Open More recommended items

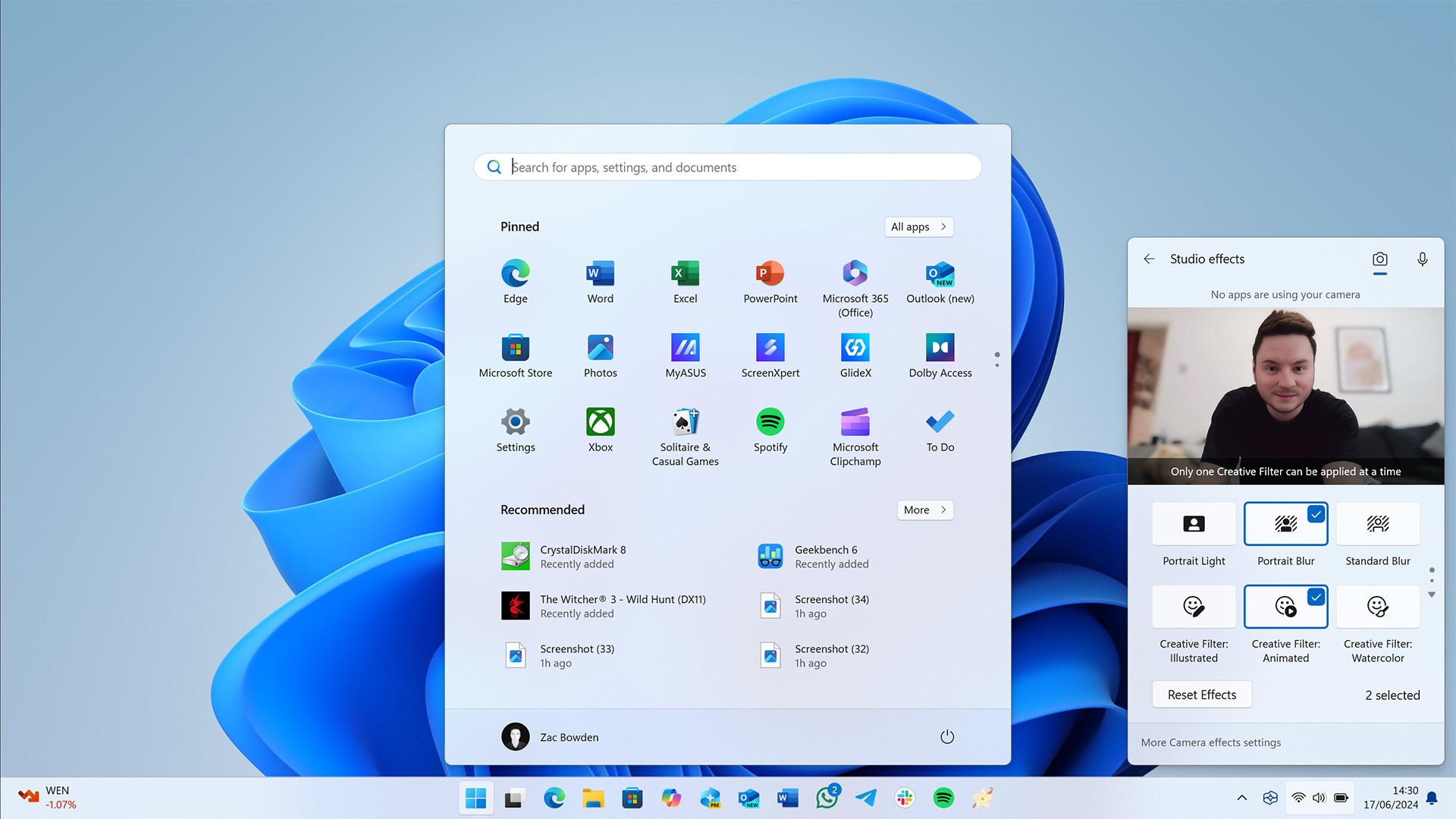click(924, 510)
